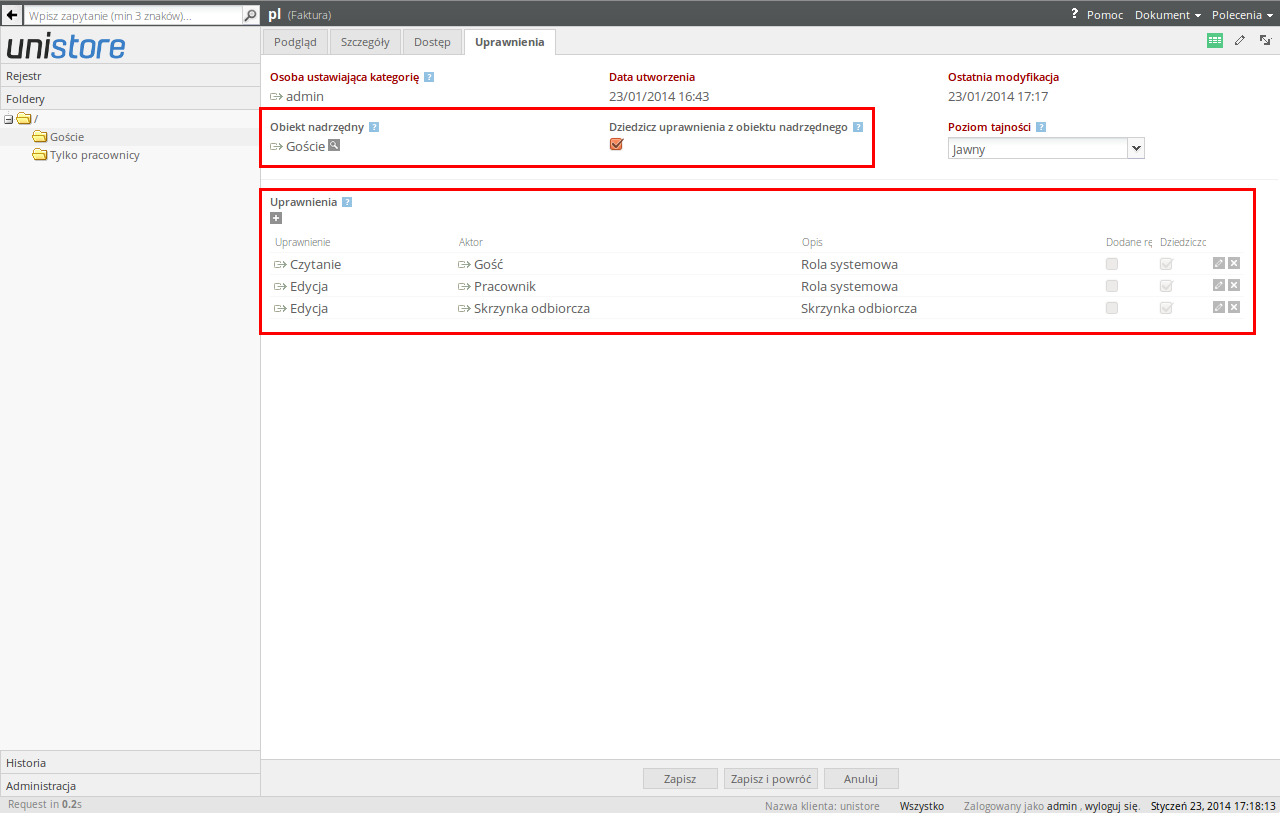Click the pencil edit icon beside the tabs

point(1241,41)
